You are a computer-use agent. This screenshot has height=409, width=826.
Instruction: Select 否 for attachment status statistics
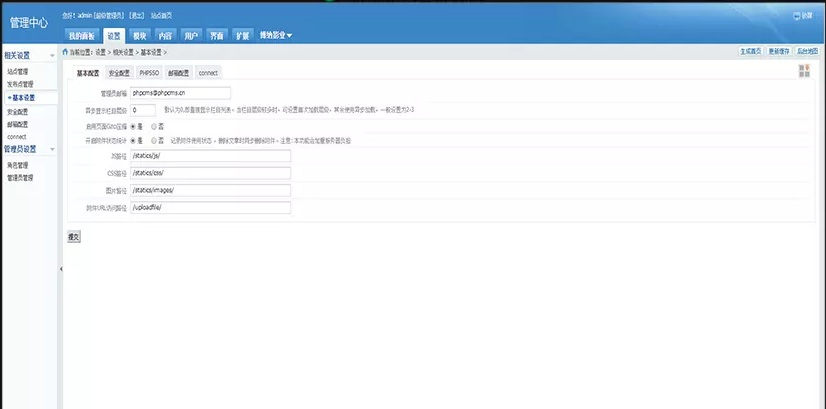coord(154,141)
